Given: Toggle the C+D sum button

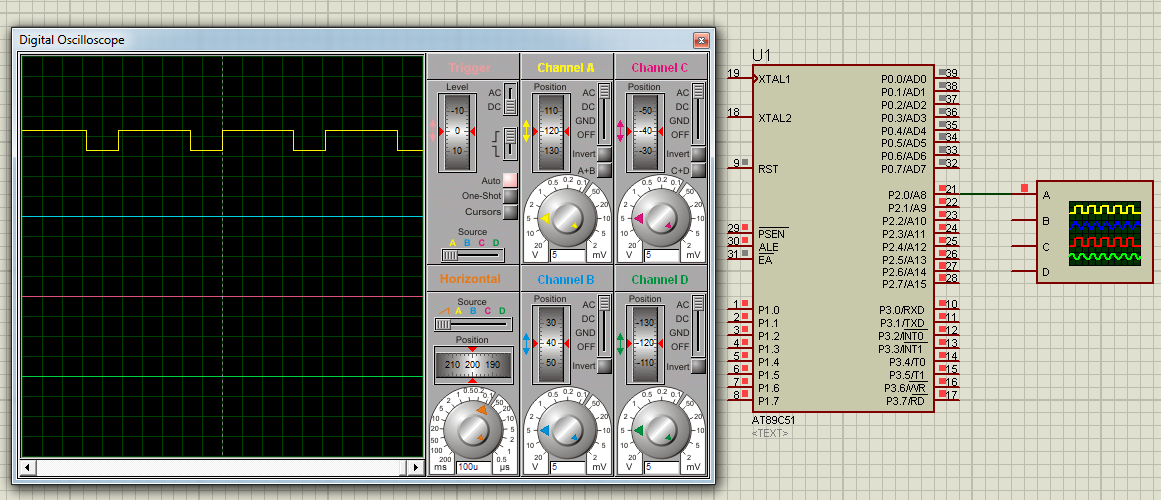Looking at the screenshot, I should pyautogui.click(x=698, y=170).
